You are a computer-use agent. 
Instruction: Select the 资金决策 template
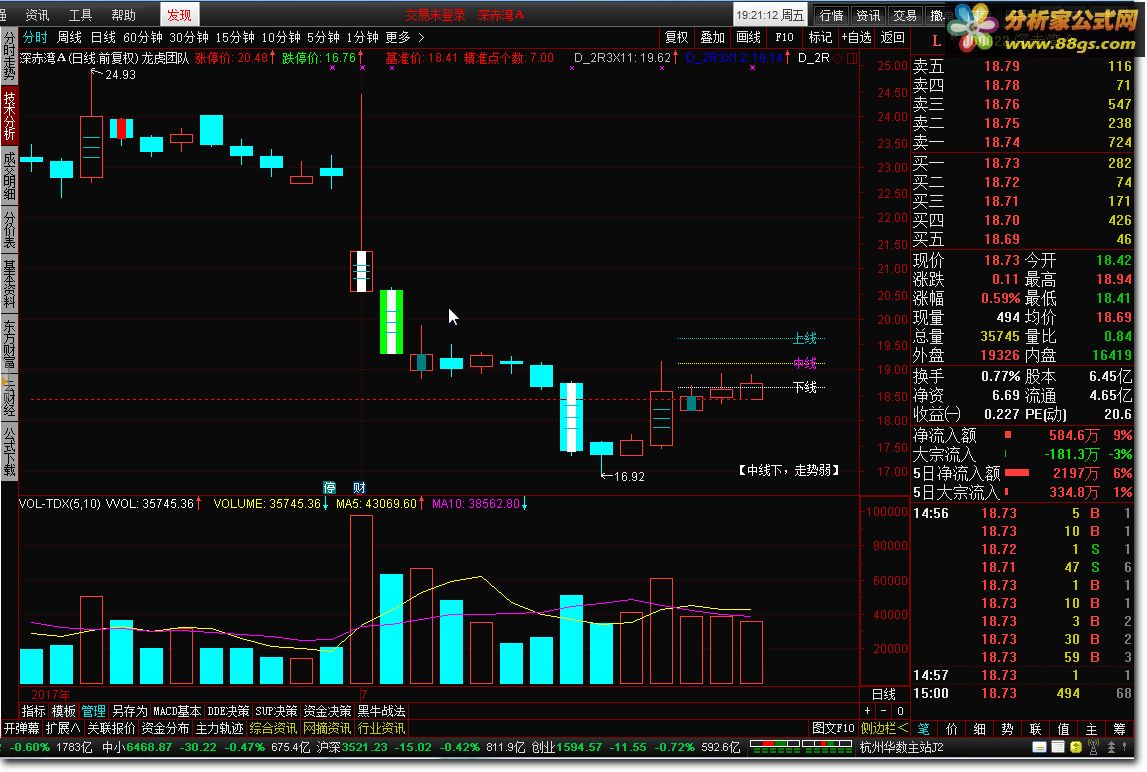tap(327, 711)
